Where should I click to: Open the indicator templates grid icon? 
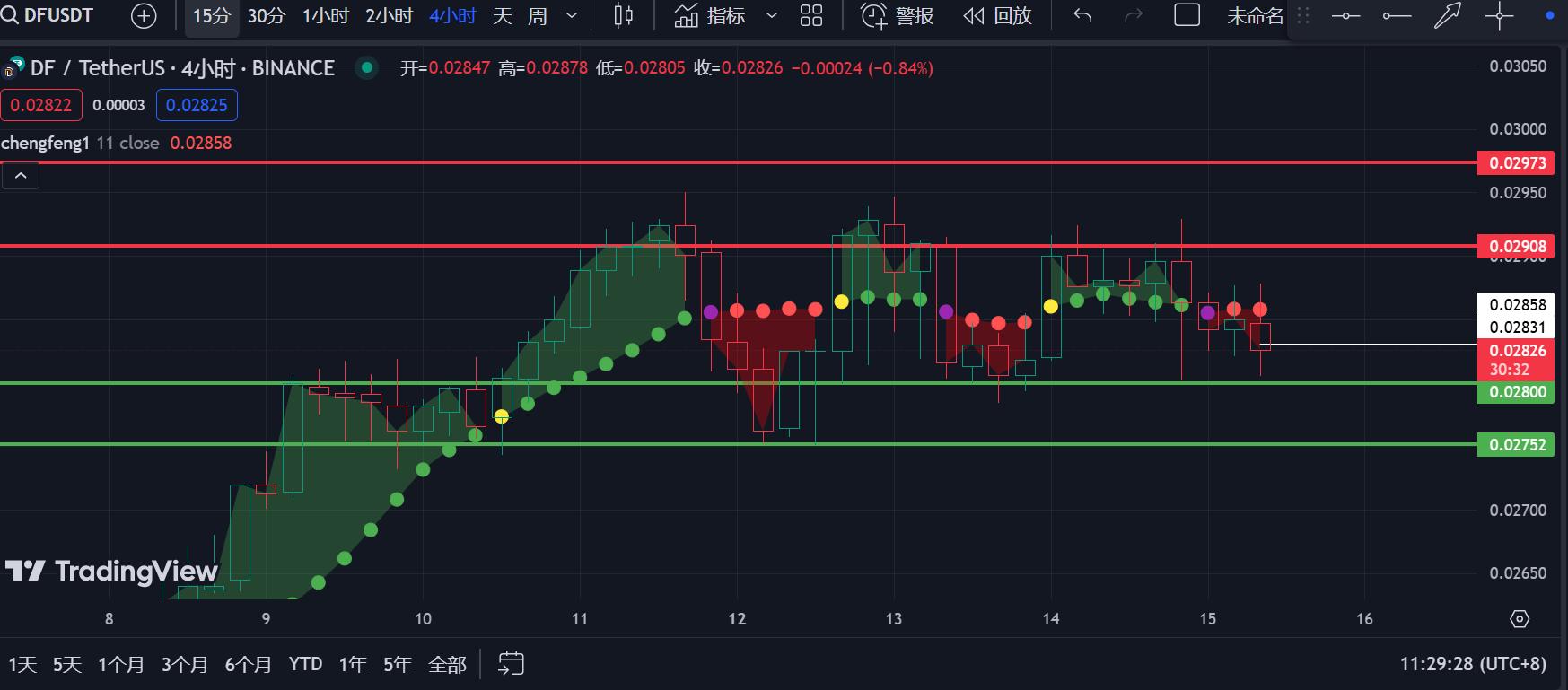[x=810, y=16]
